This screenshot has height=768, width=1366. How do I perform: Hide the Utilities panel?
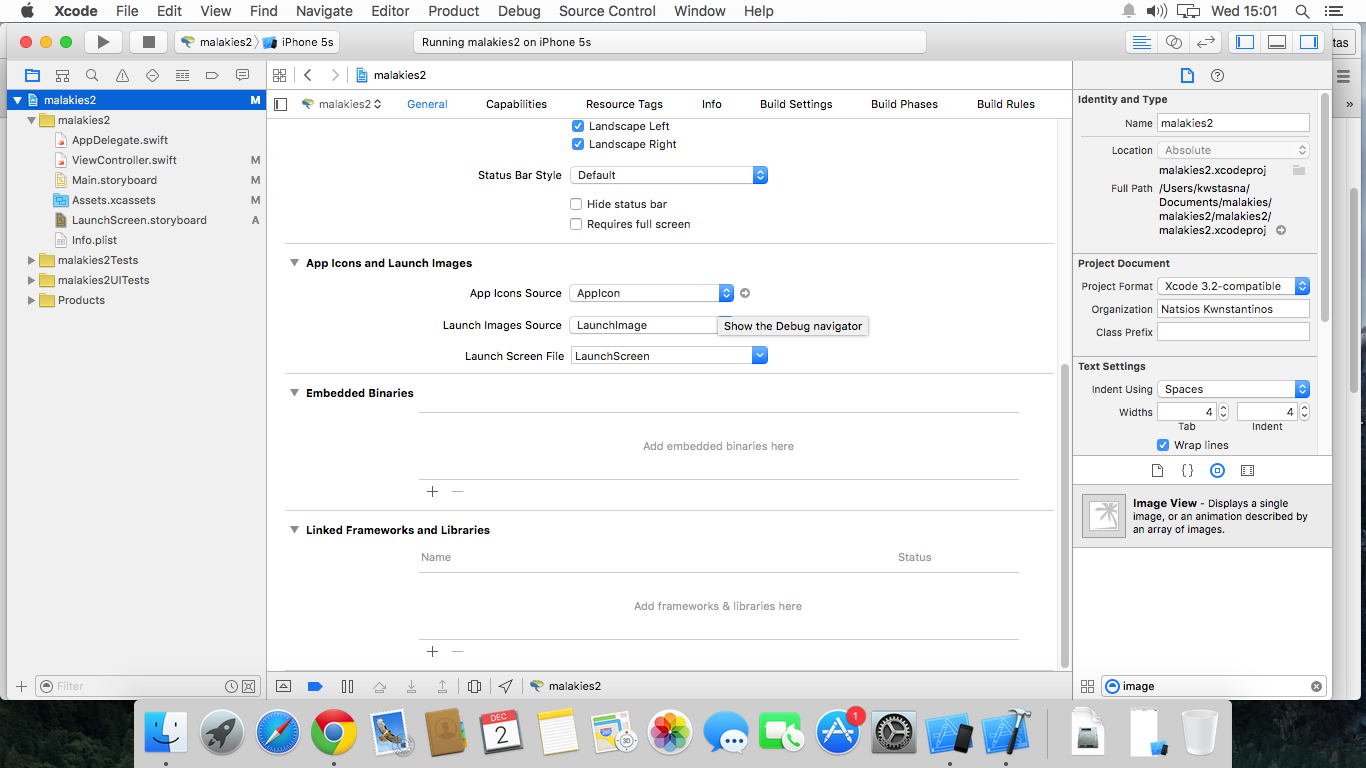click(x=1308, y=42)
